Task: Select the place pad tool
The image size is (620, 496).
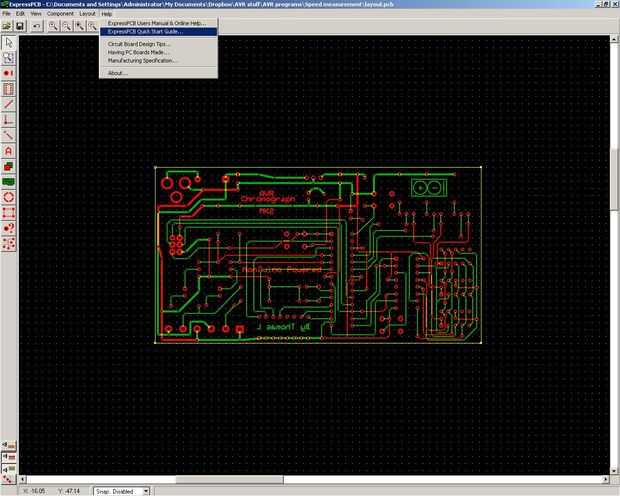Action: pyautogui.click(x=9, y=73)
